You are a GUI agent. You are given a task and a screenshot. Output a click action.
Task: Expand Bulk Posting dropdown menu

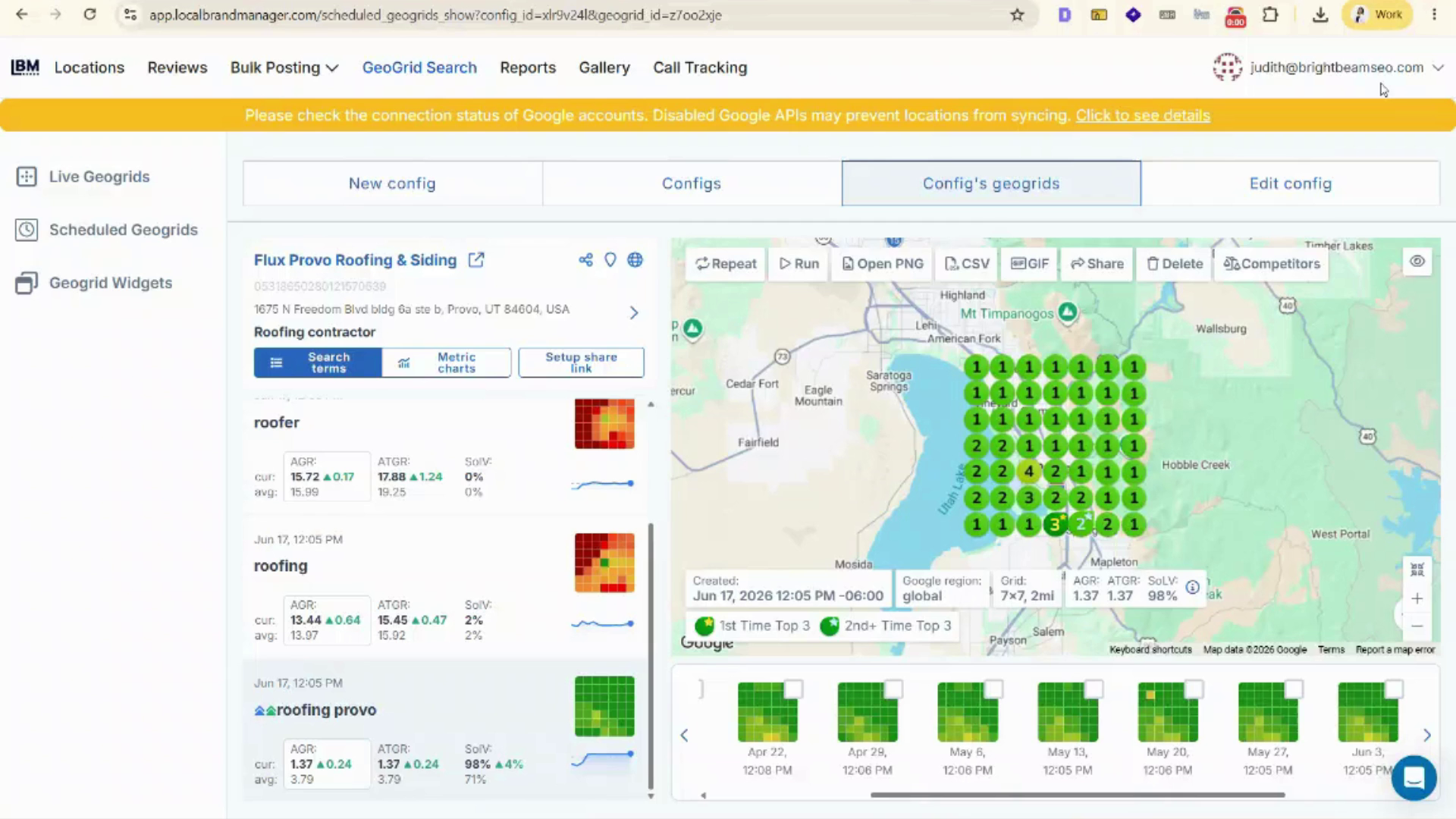pyautogui.click(x=284, y=67)
